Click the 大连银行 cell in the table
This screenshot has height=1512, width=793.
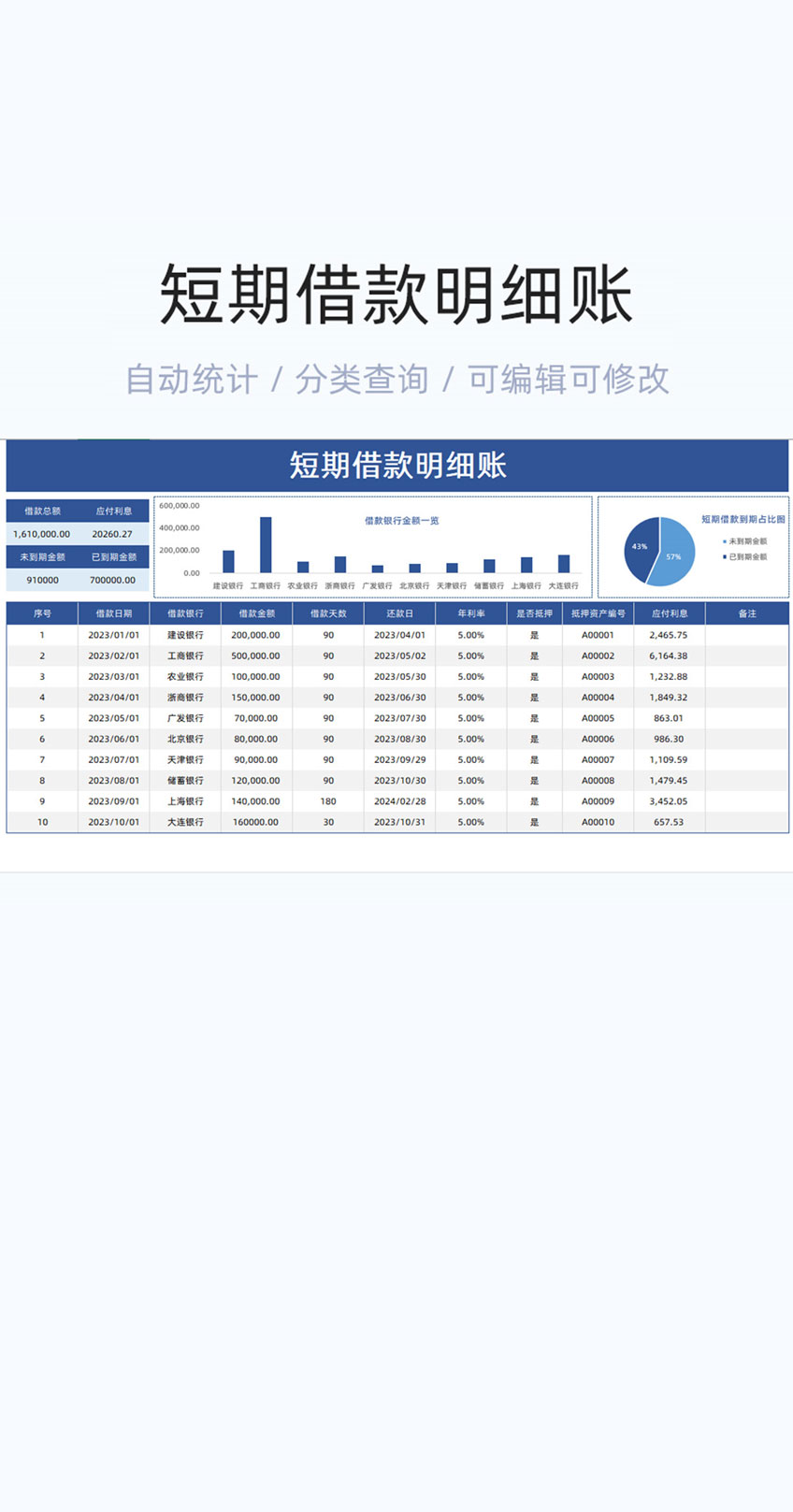pyautogui.click(x=185, y=823)
